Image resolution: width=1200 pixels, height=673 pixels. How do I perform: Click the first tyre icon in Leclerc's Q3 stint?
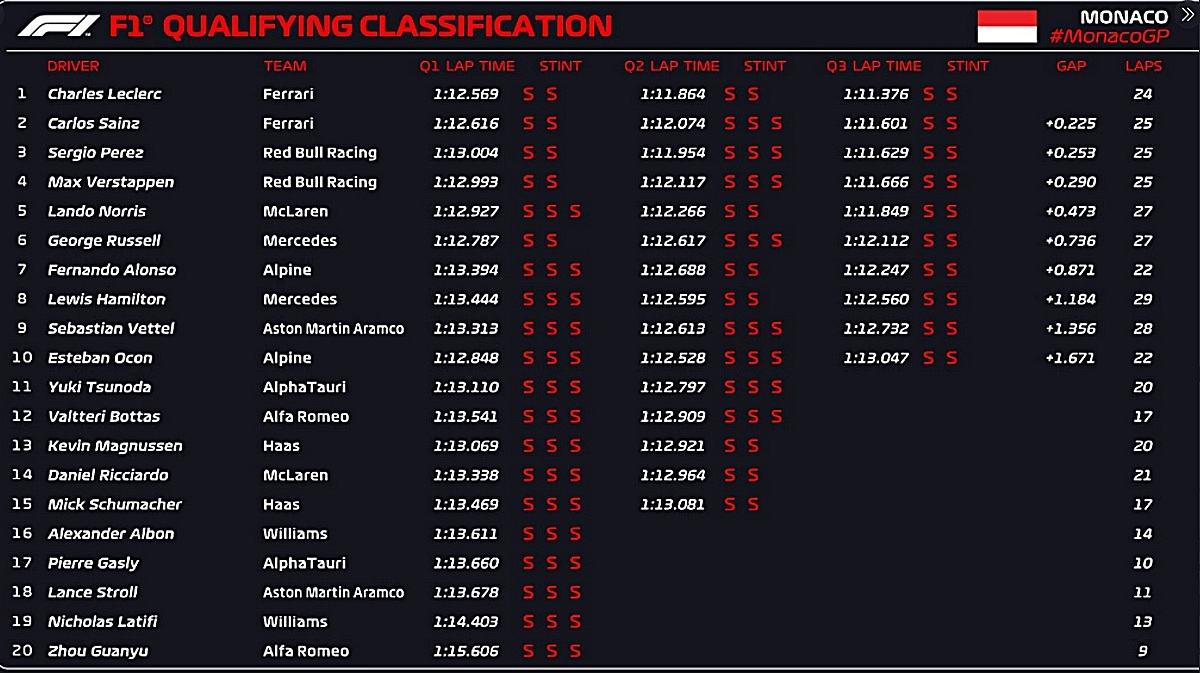pos(928,94)
